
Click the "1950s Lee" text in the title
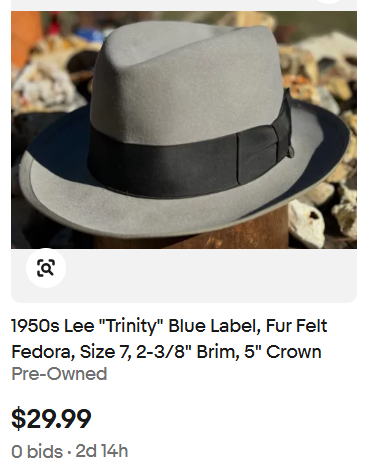click(x=53, y=326)
